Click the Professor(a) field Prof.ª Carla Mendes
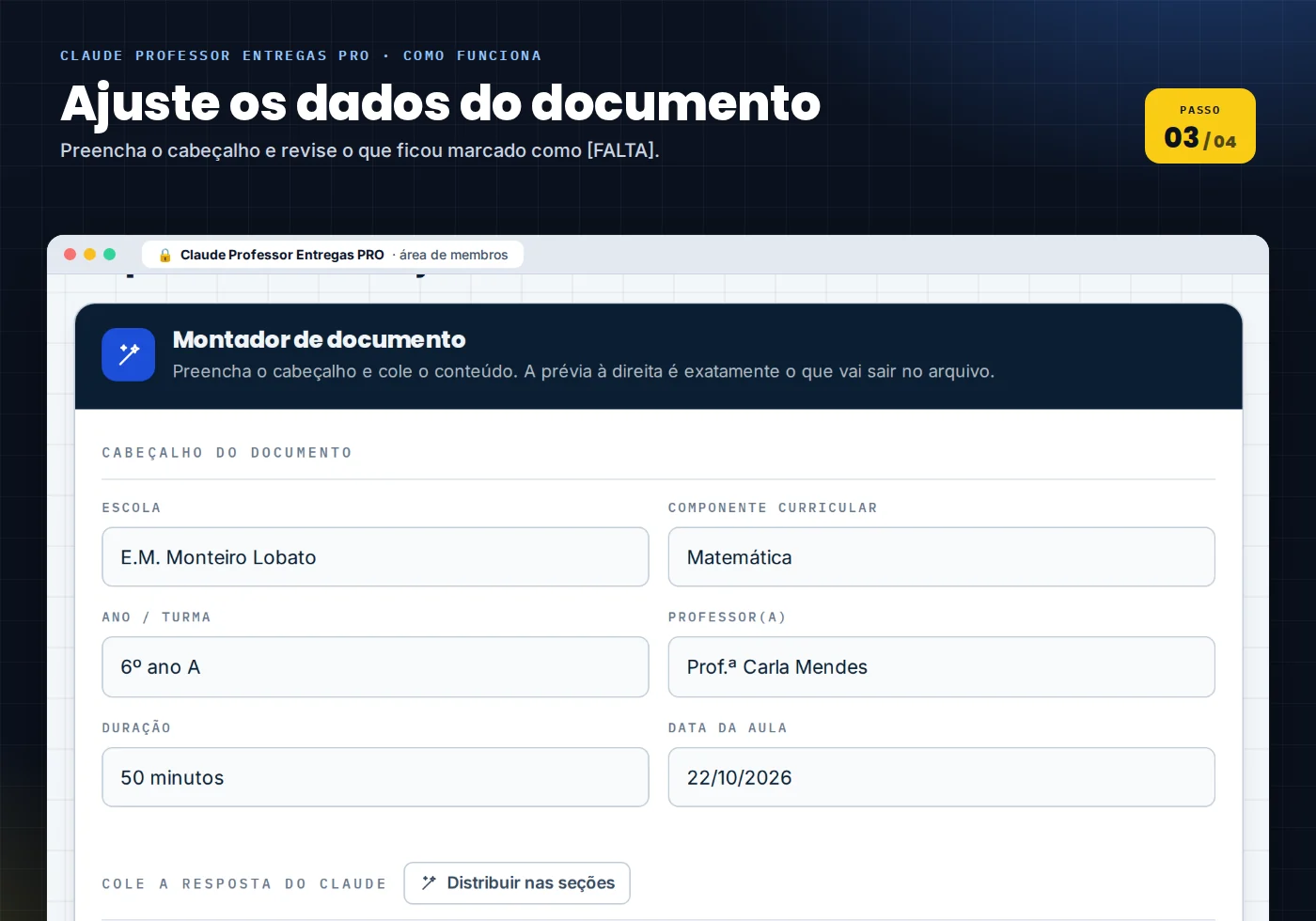 pos(941,667)
